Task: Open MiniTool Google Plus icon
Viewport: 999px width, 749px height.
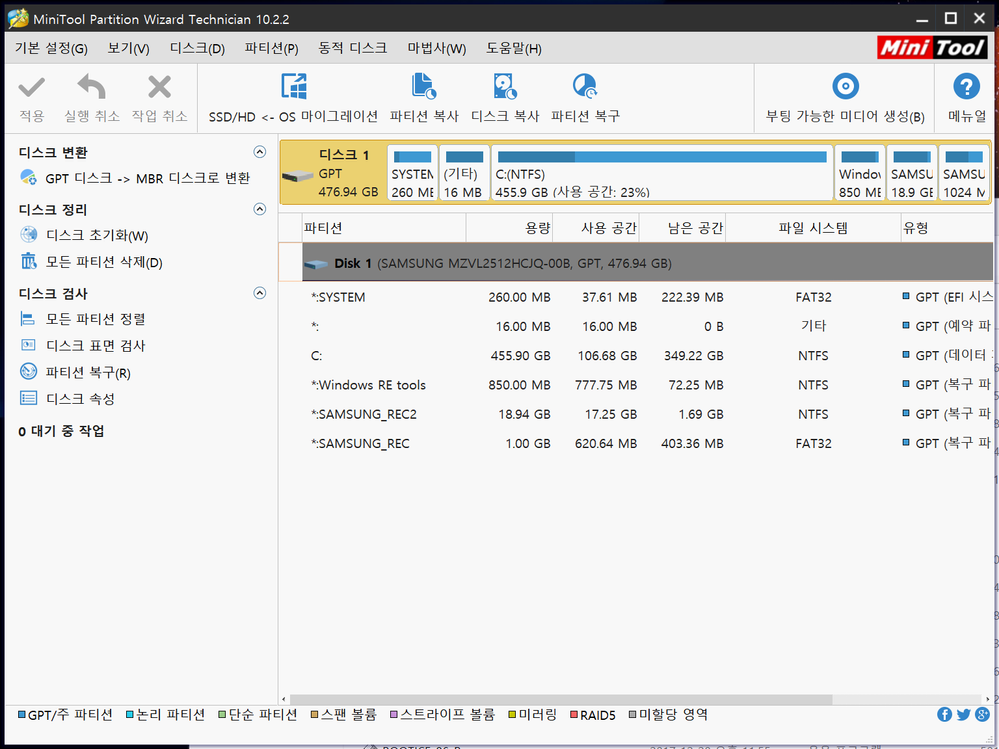Action: pyautogui.click(x=982, y=715)
